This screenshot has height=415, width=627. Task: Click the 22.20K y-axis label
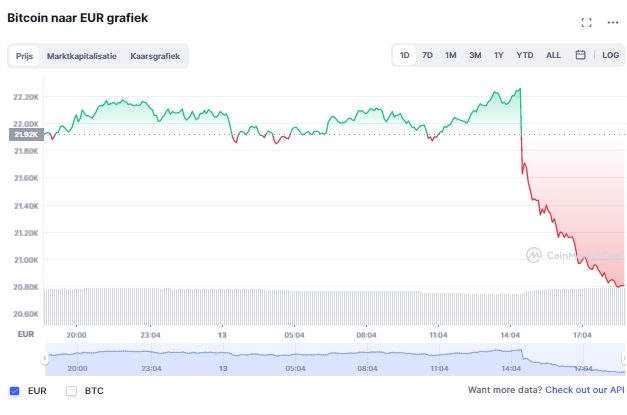[x=26, y=97]
